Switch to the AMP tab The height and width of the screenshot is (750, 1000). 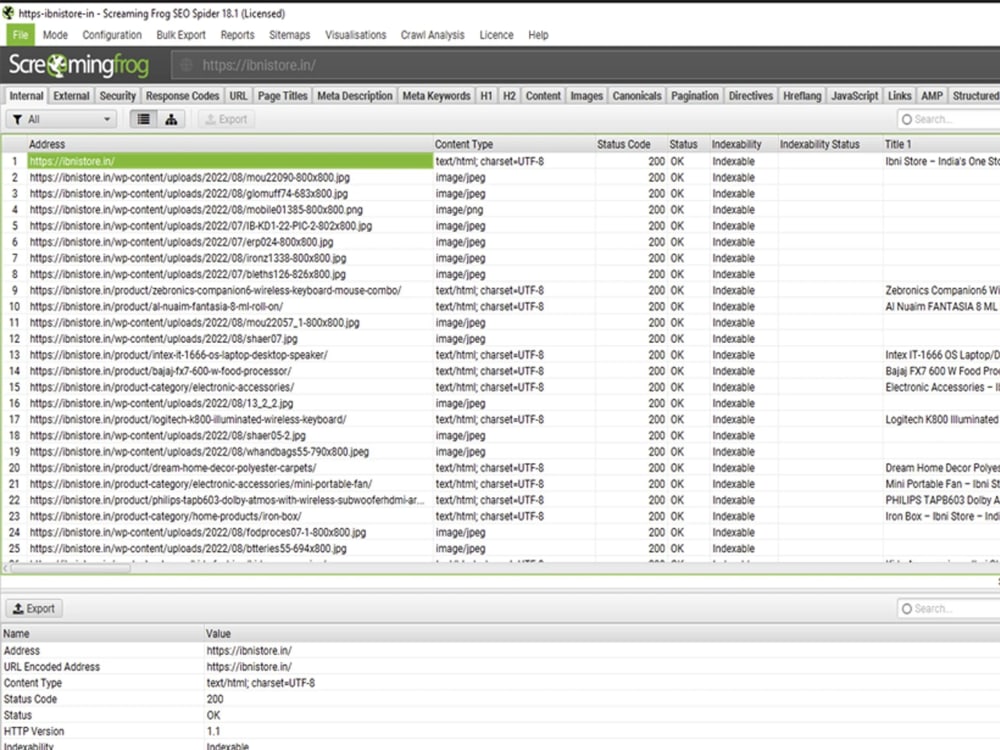[931, 96]
